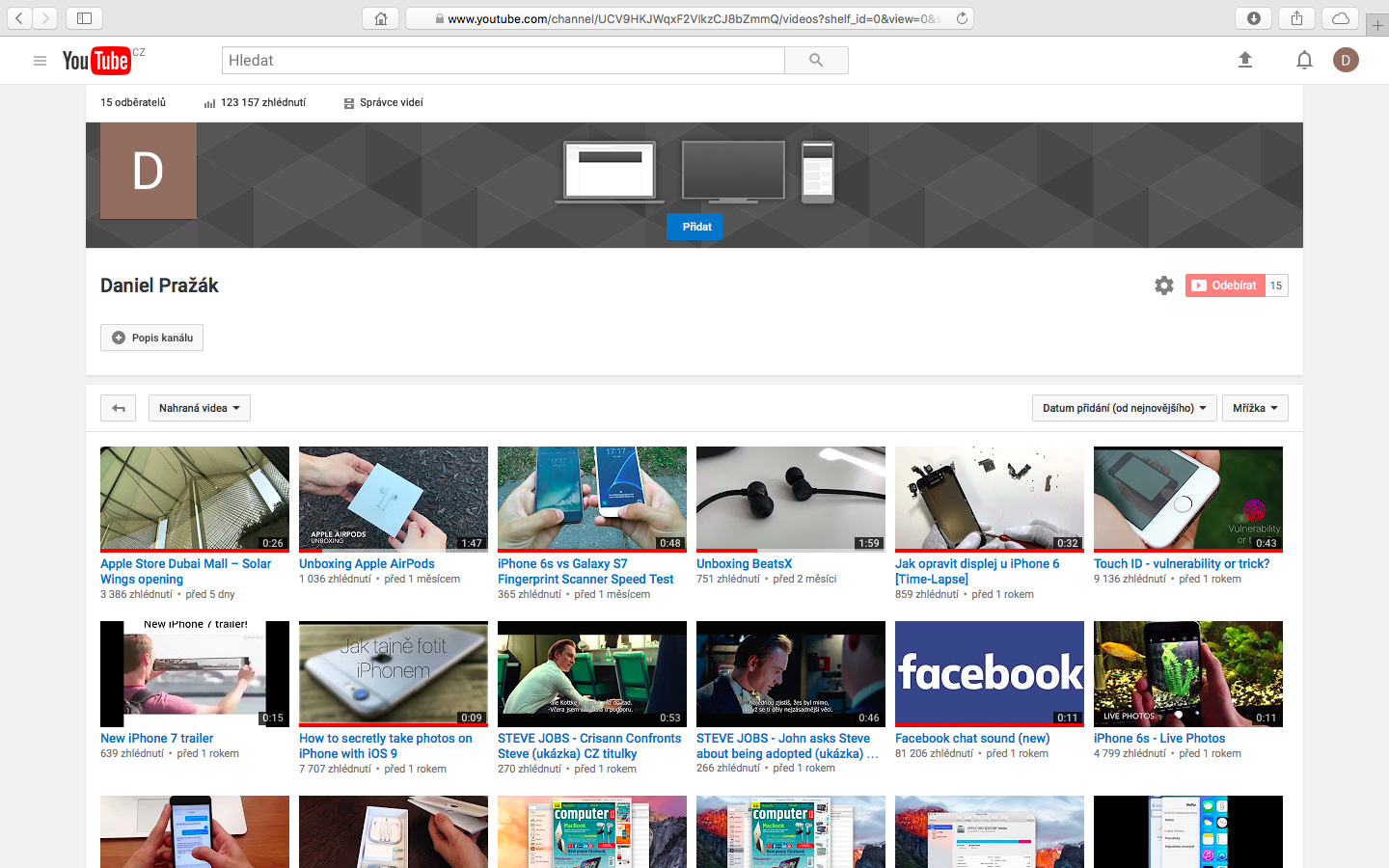
Task: Open STEVE JOBS Crisann Confronts Steve link
Action: [x=589, y=746]
